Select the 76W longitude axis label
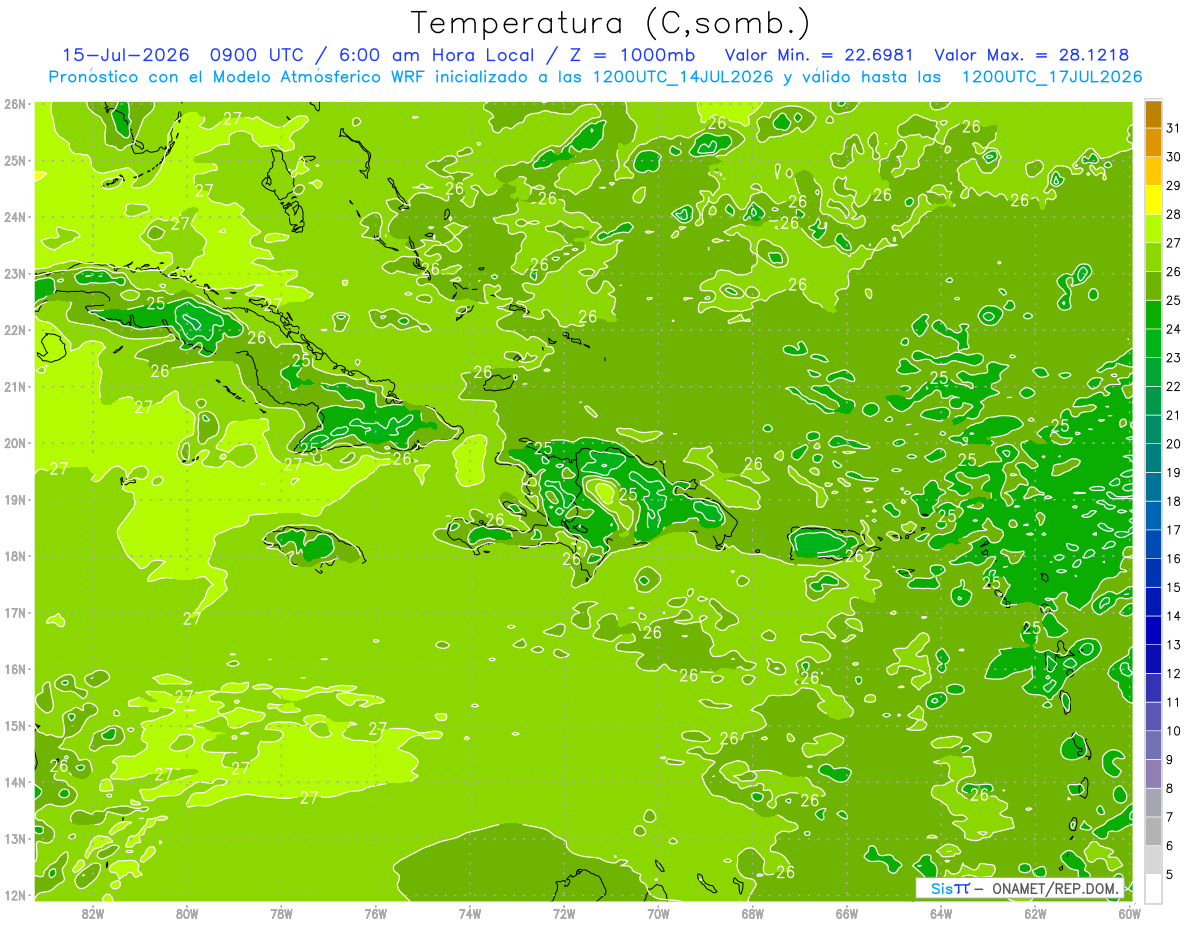1200x927 pixels. tap(375, 913)
